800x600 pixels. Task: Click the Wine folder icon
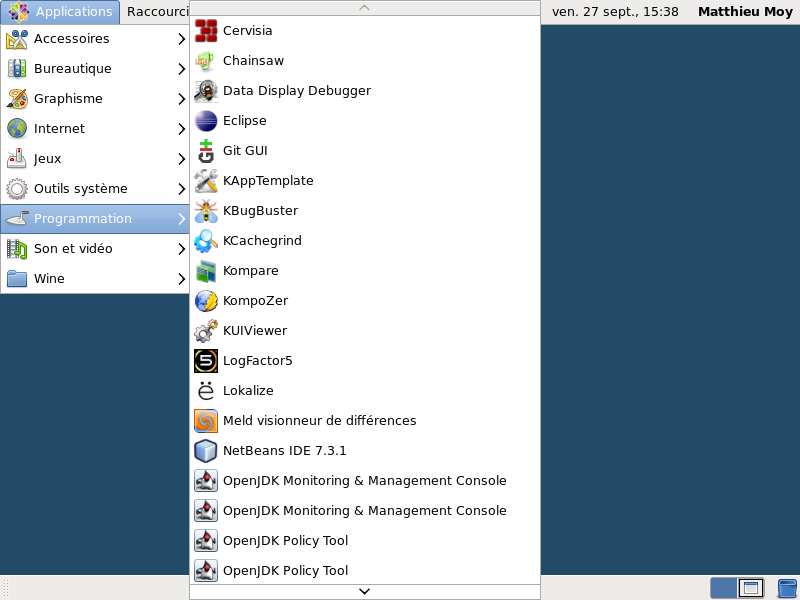[17, 279]
